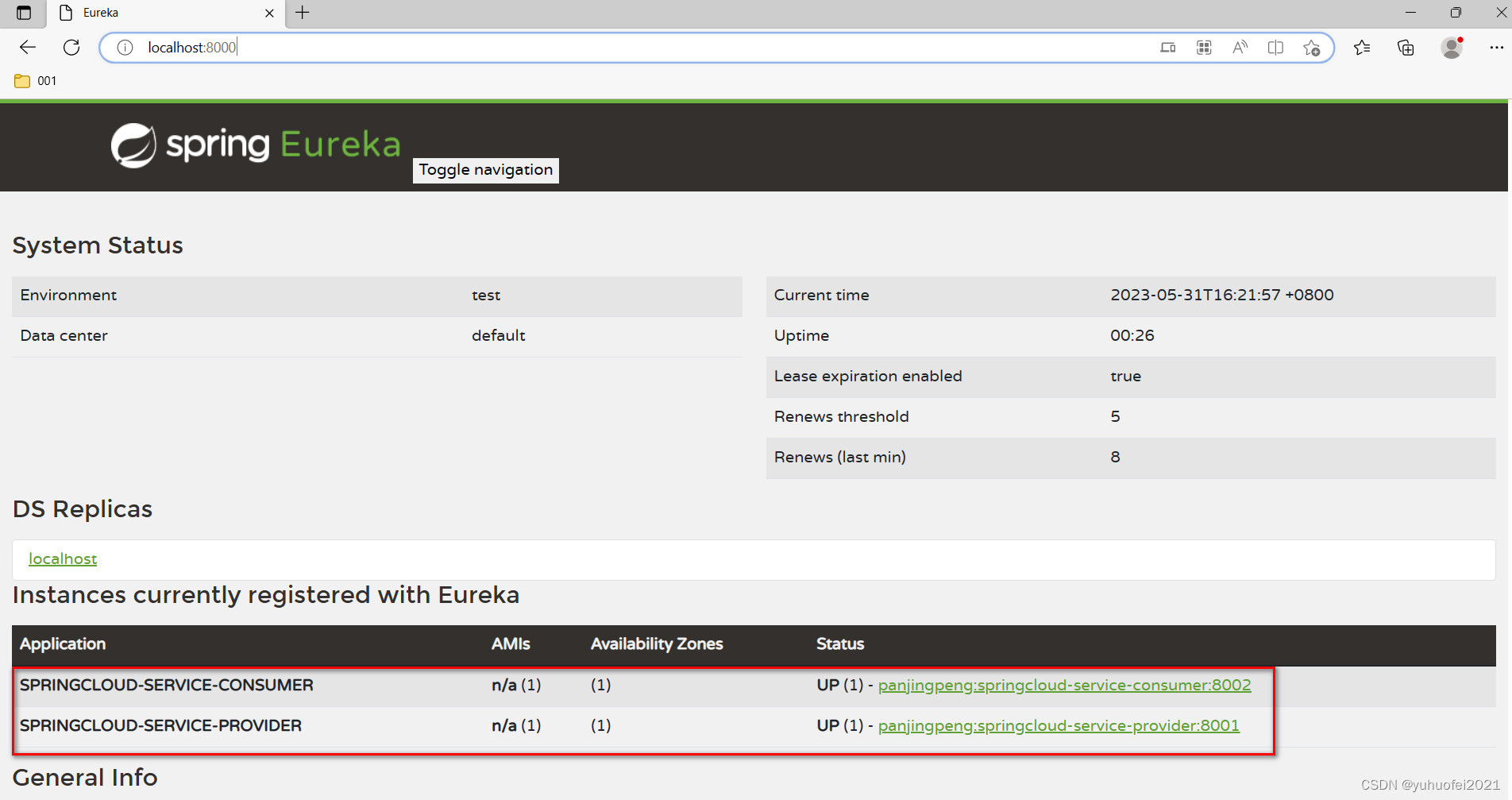Enter Immersive Reader split view icon
Image resolution: width=1512 pixels, height=800 pixels.
[x=1275, y=48]
